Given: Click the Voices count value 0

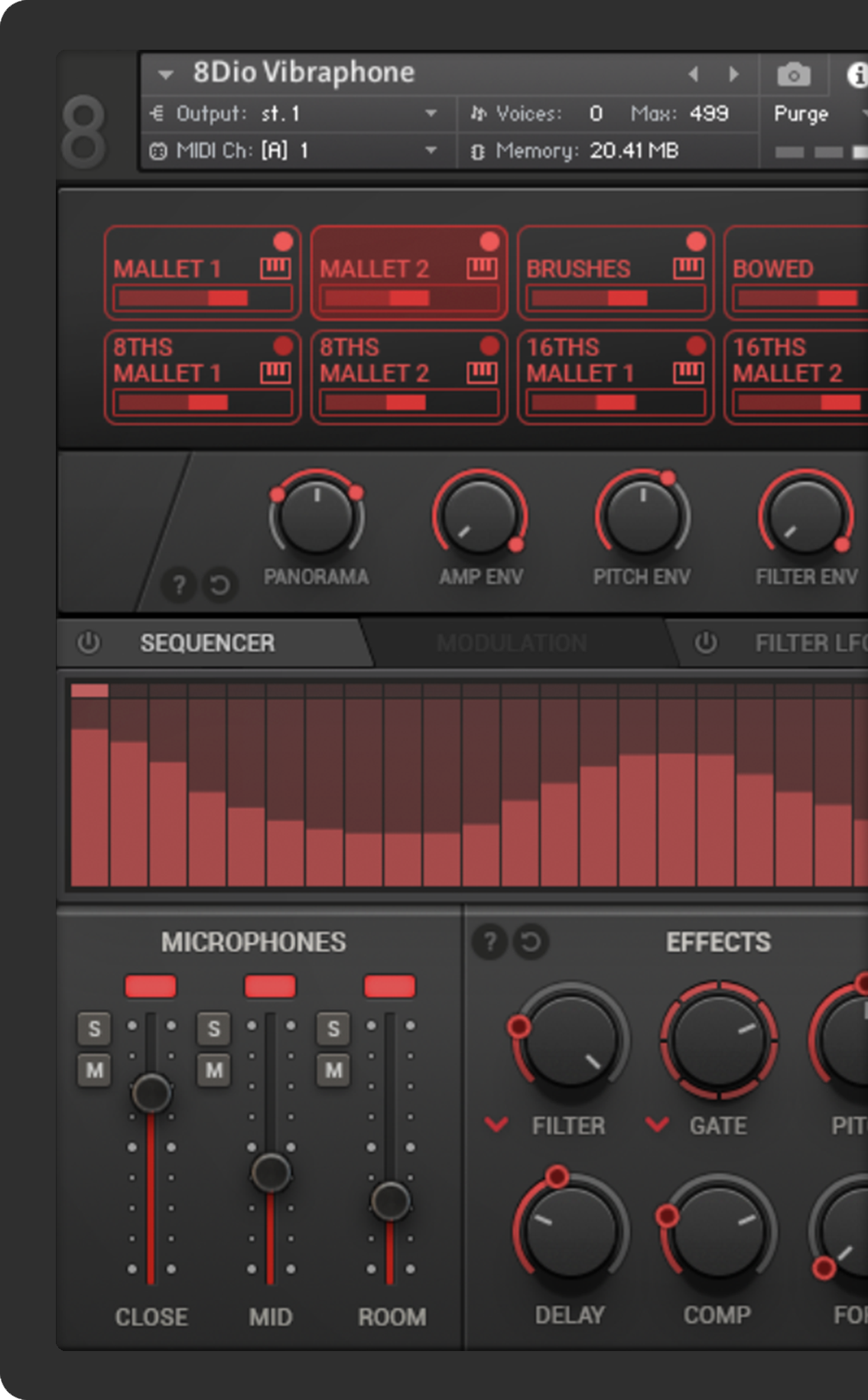Looking at the screenshot, I should (596, 114).
